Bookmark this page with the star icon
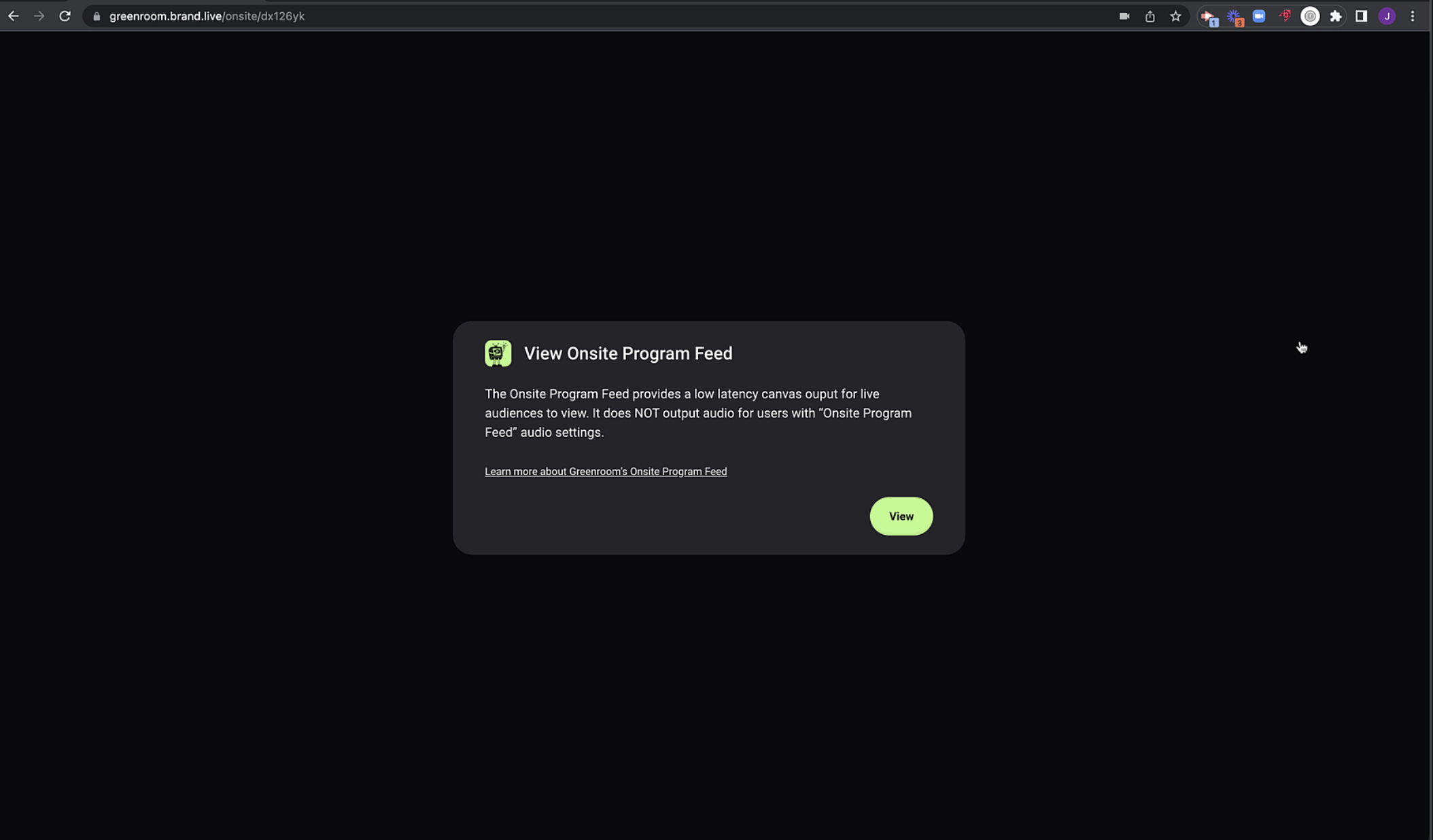 (1175, 16)
